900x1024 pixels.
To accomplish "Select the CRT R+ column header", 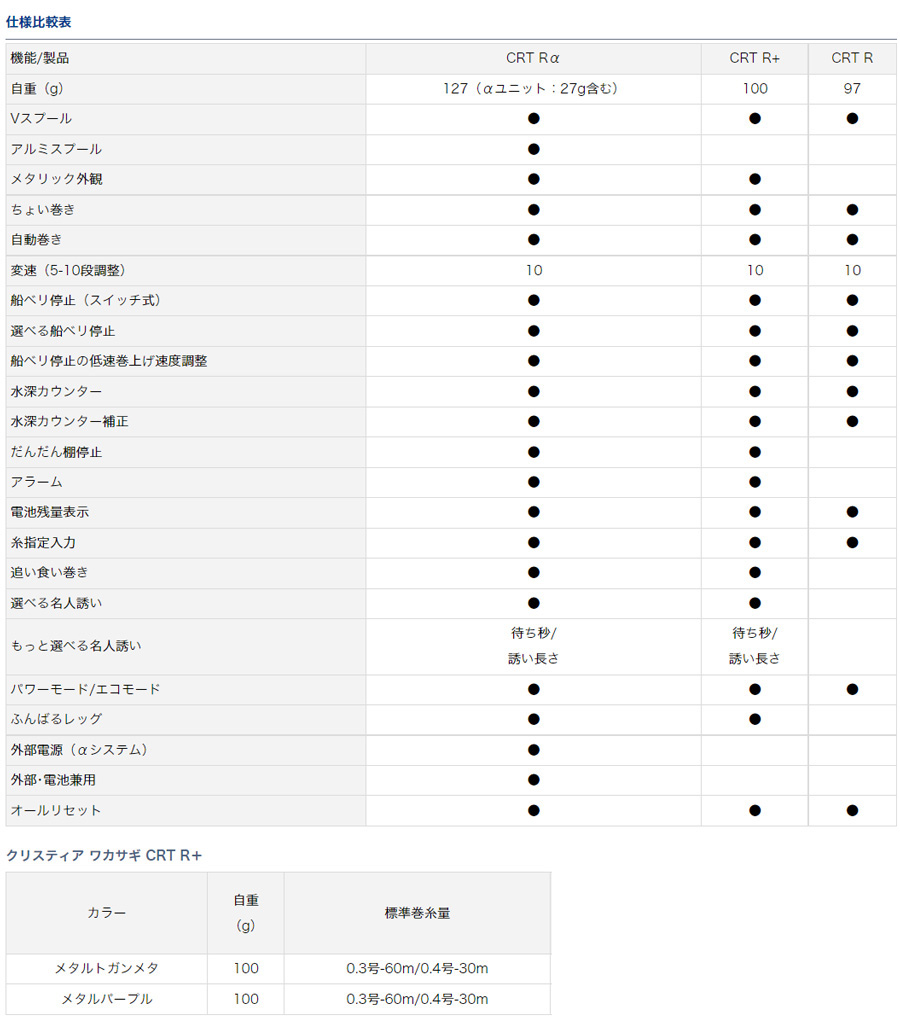I will [754, 58].
